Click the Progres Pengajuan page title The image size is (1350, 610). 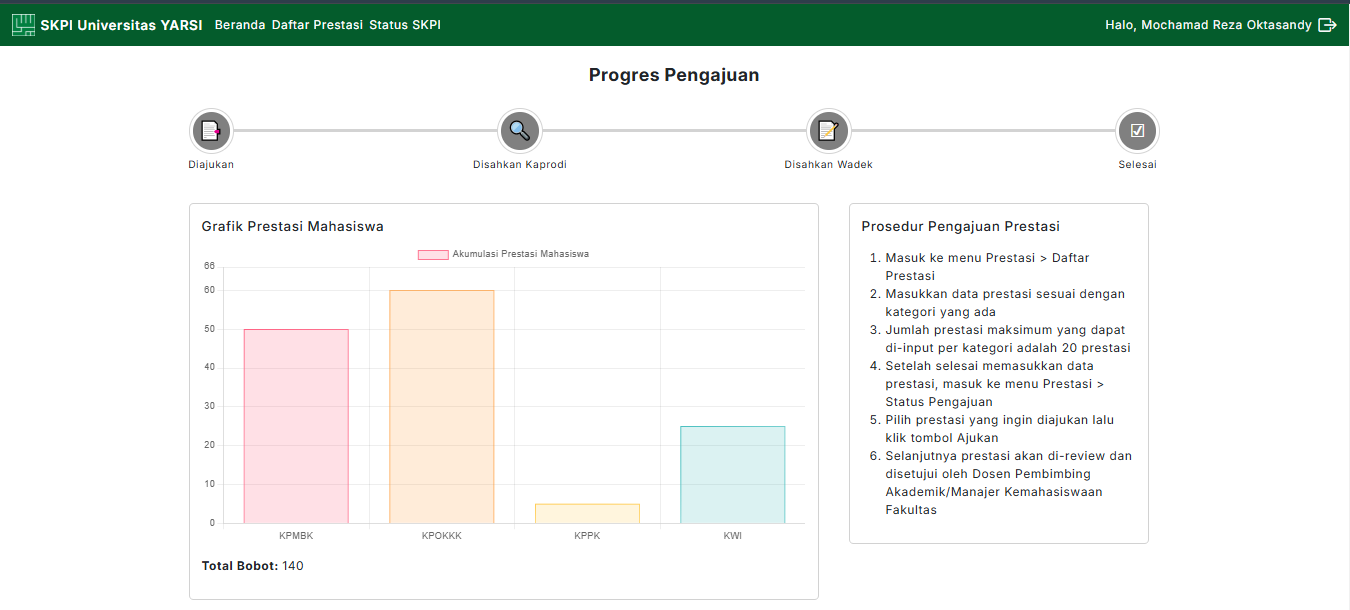tap(674, 75)
